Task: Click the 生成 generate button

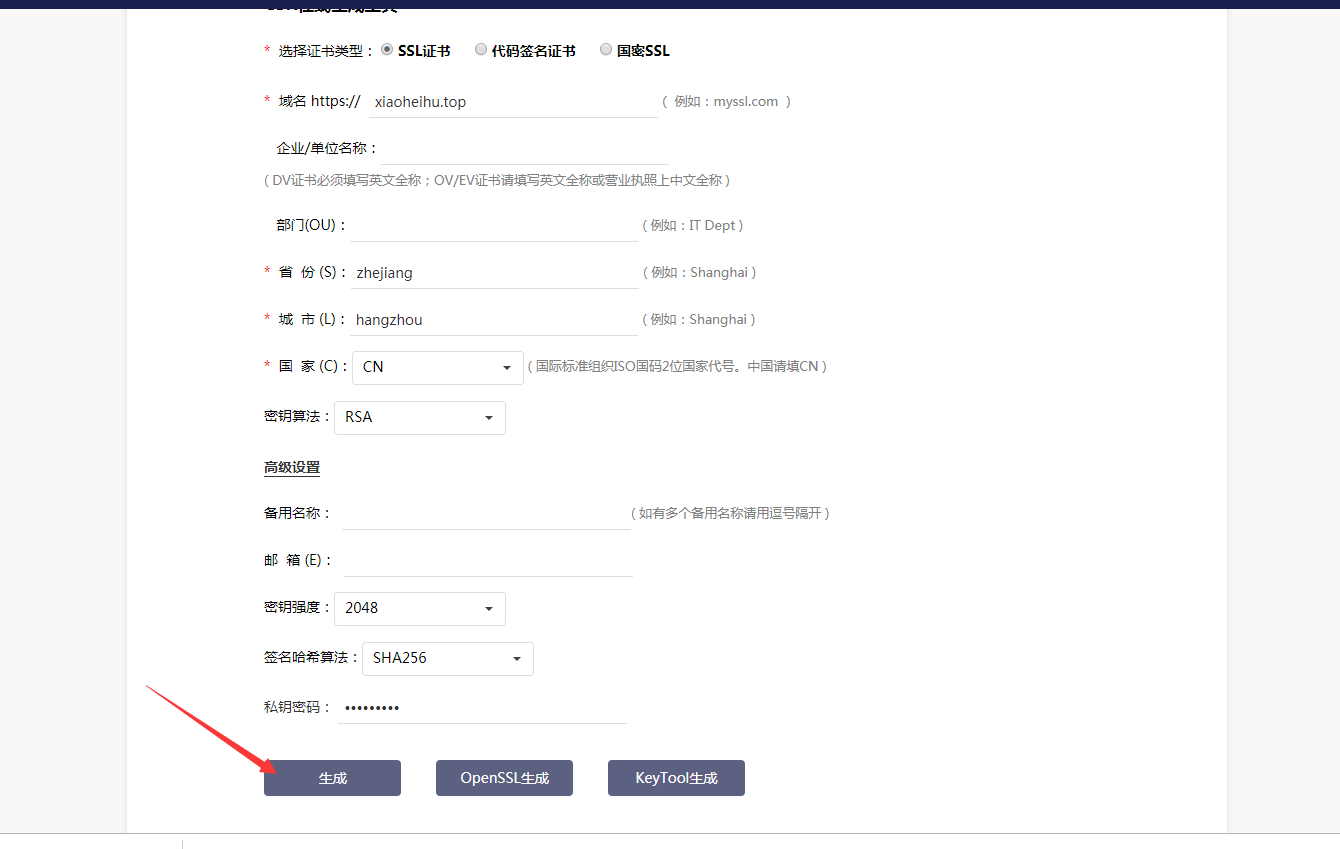Action: 332,778
